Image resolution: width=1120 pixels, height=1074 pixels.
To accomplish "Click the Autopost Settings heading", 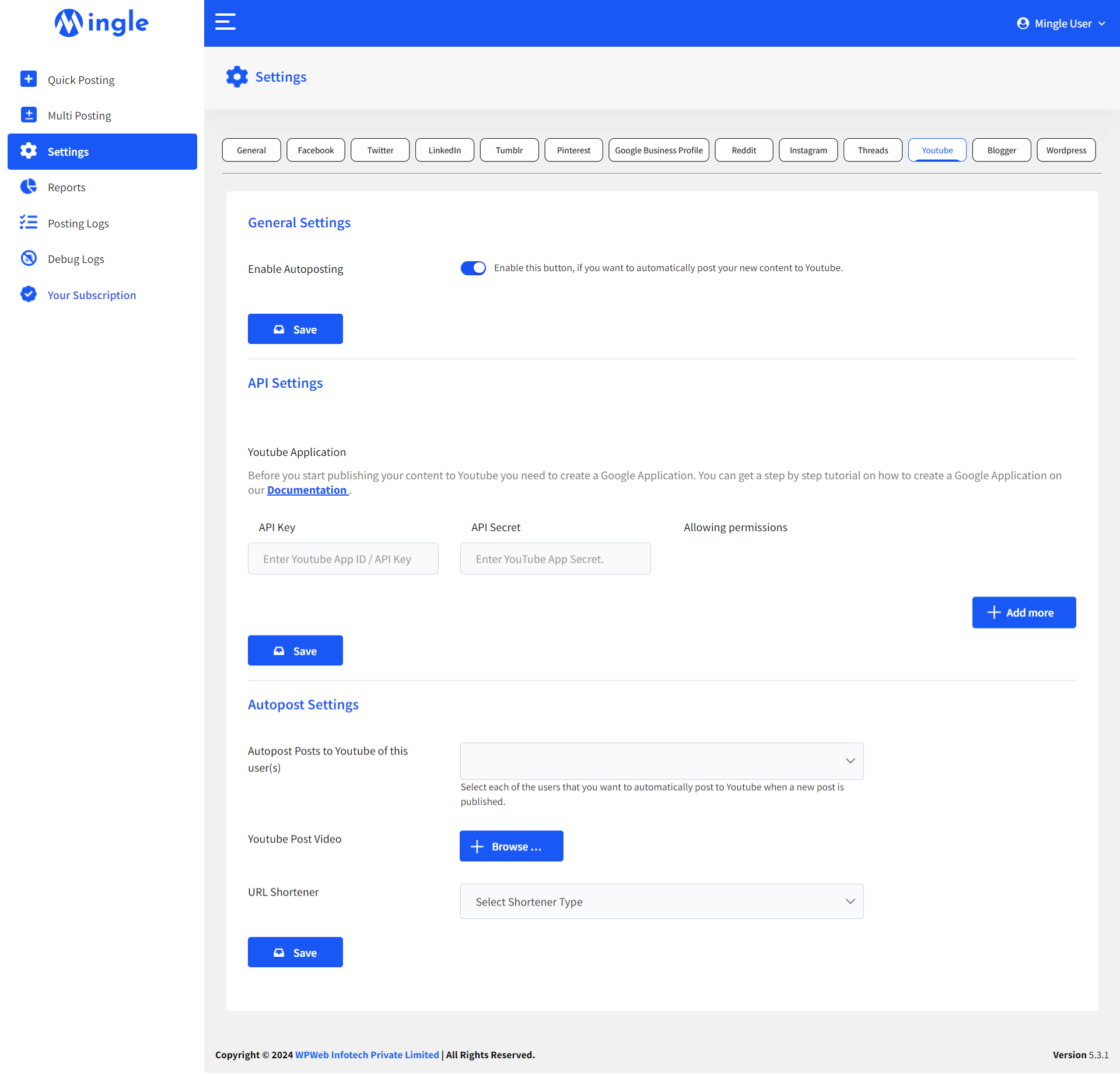I will 303,704.
